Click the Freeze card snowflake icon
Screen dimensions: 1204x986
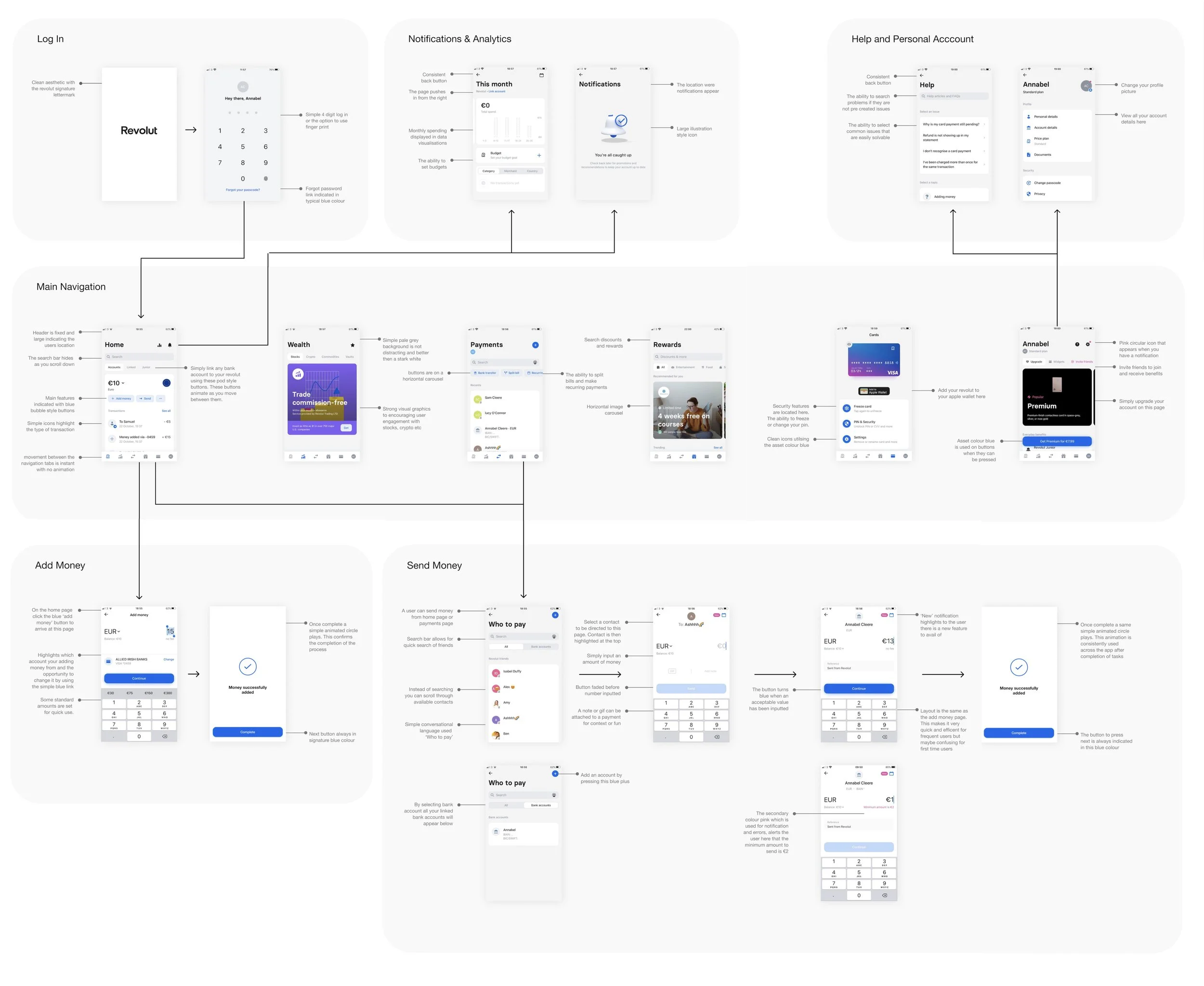[x=847, y=408]
